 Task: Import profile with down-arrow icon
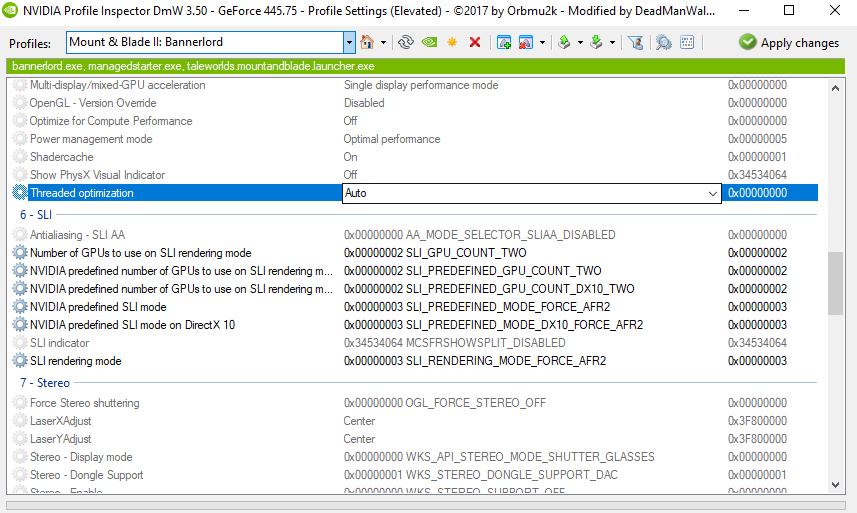(x=596, y=42)
